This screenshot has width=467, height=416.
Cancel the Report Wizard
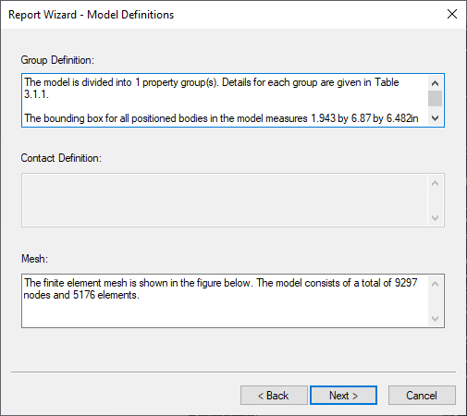422,395
